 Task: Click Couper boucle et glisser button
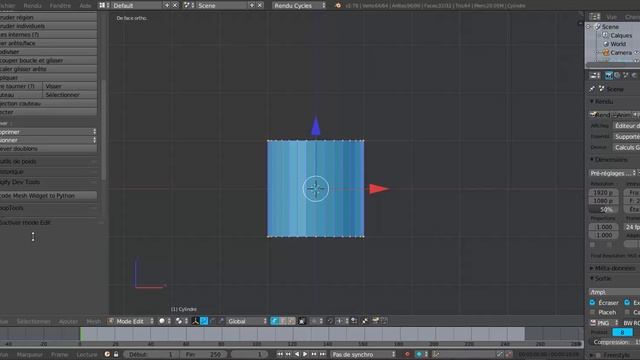48,60
